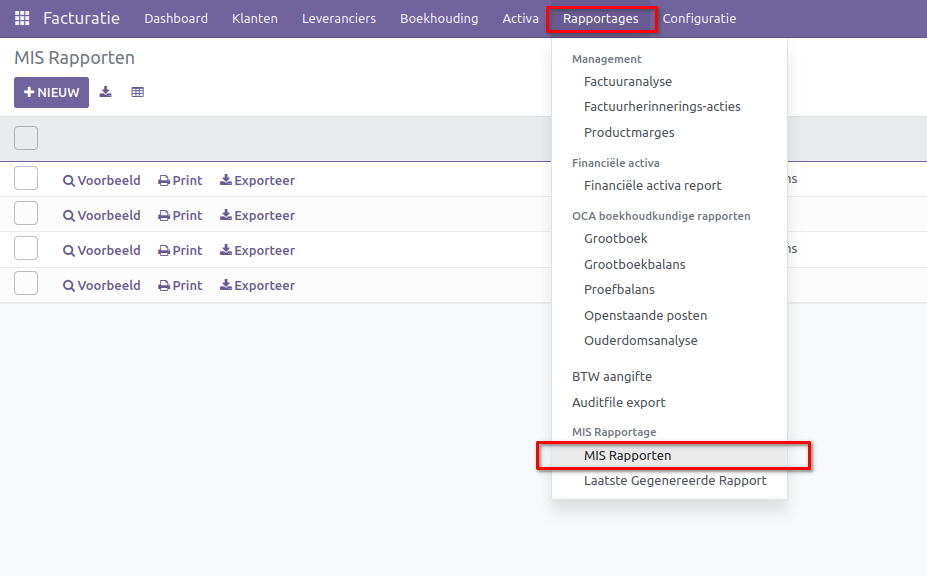Click the NIEUW button
Screen dimensions: 927x576
pyautogui.click(x=50, y=92)
